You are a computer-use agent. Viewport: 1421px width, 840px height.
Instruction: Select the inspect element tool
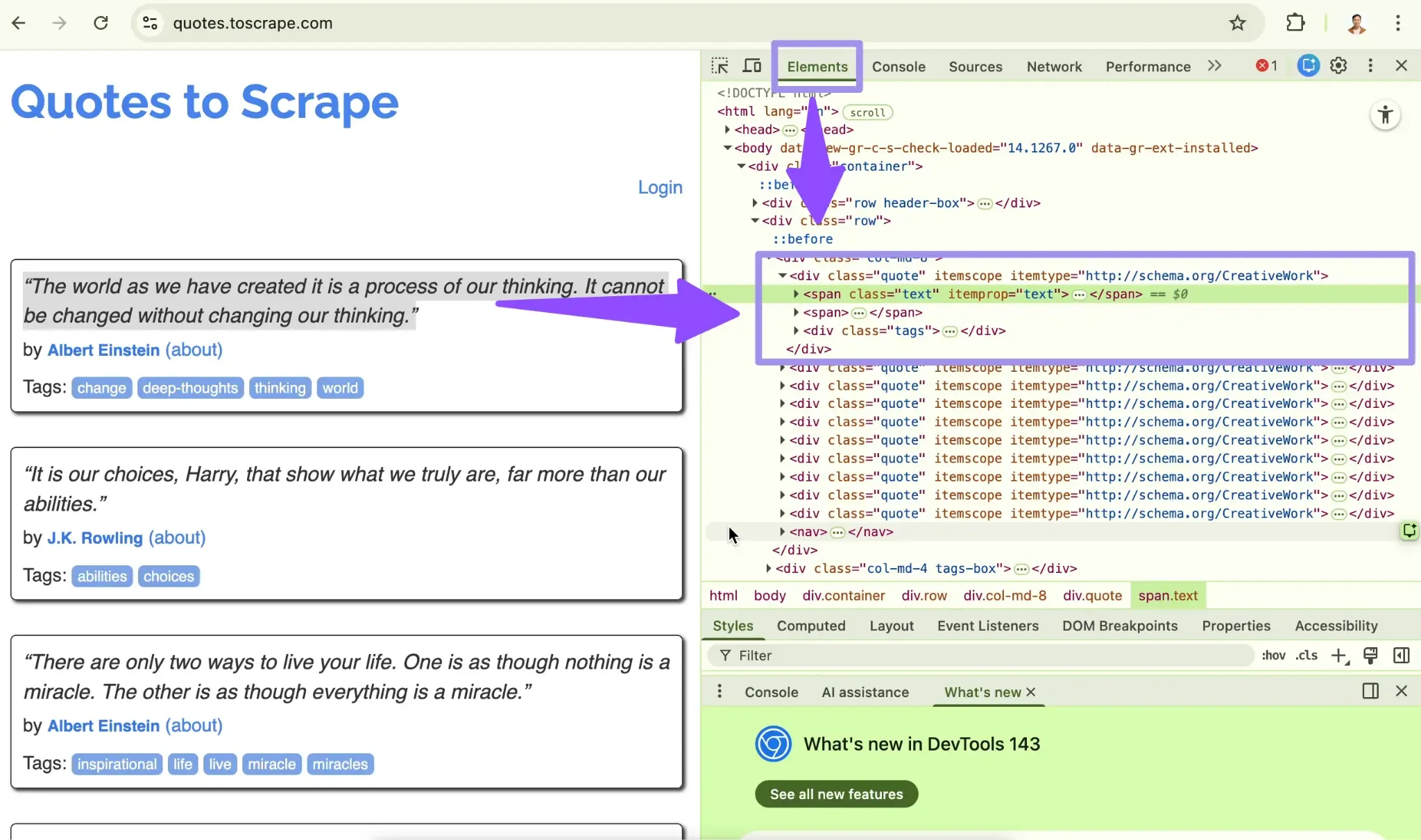(x=720, y=66)
